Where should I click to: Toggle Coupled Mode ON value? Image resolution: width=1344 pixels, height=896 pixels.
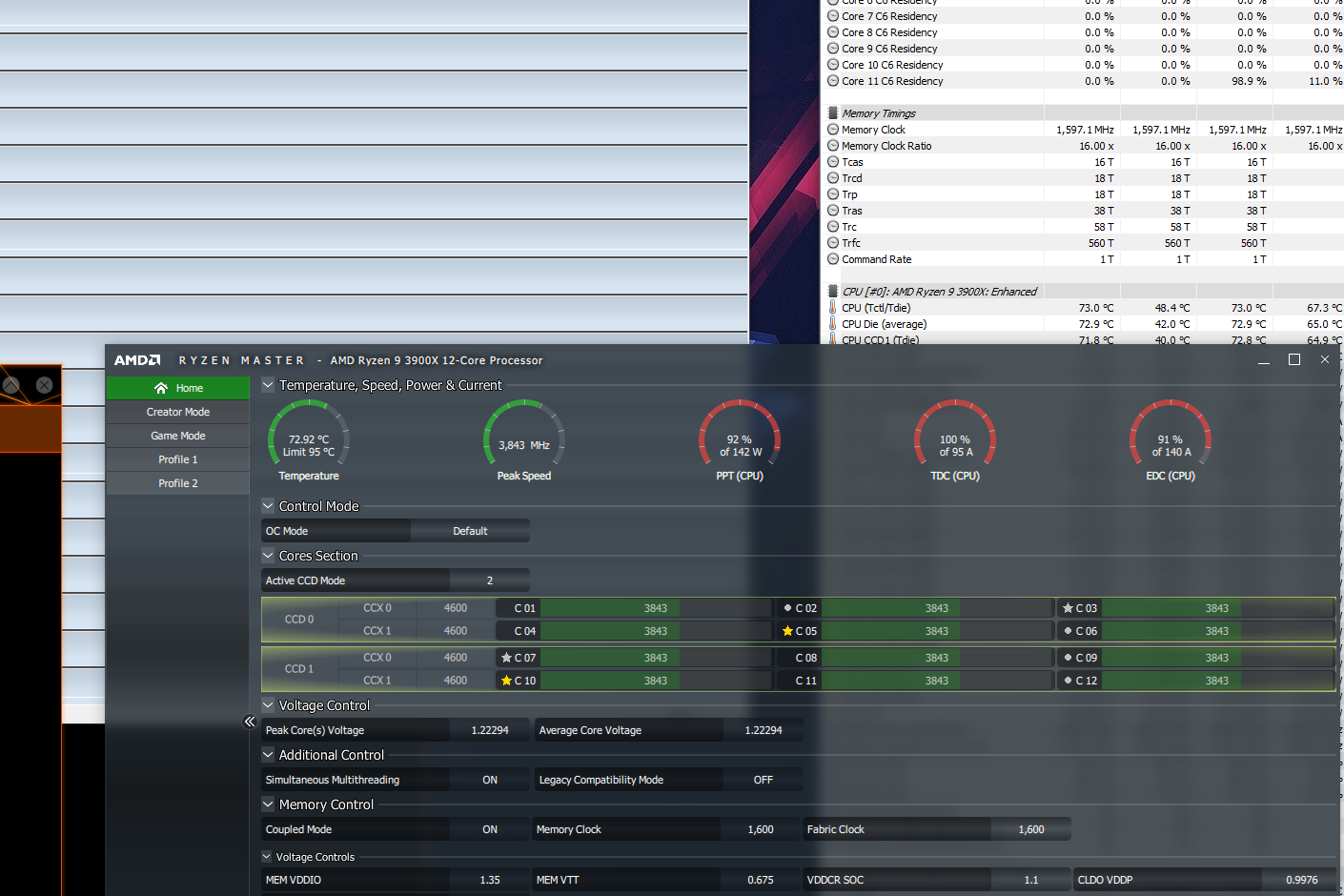click(x=490, y=829)
